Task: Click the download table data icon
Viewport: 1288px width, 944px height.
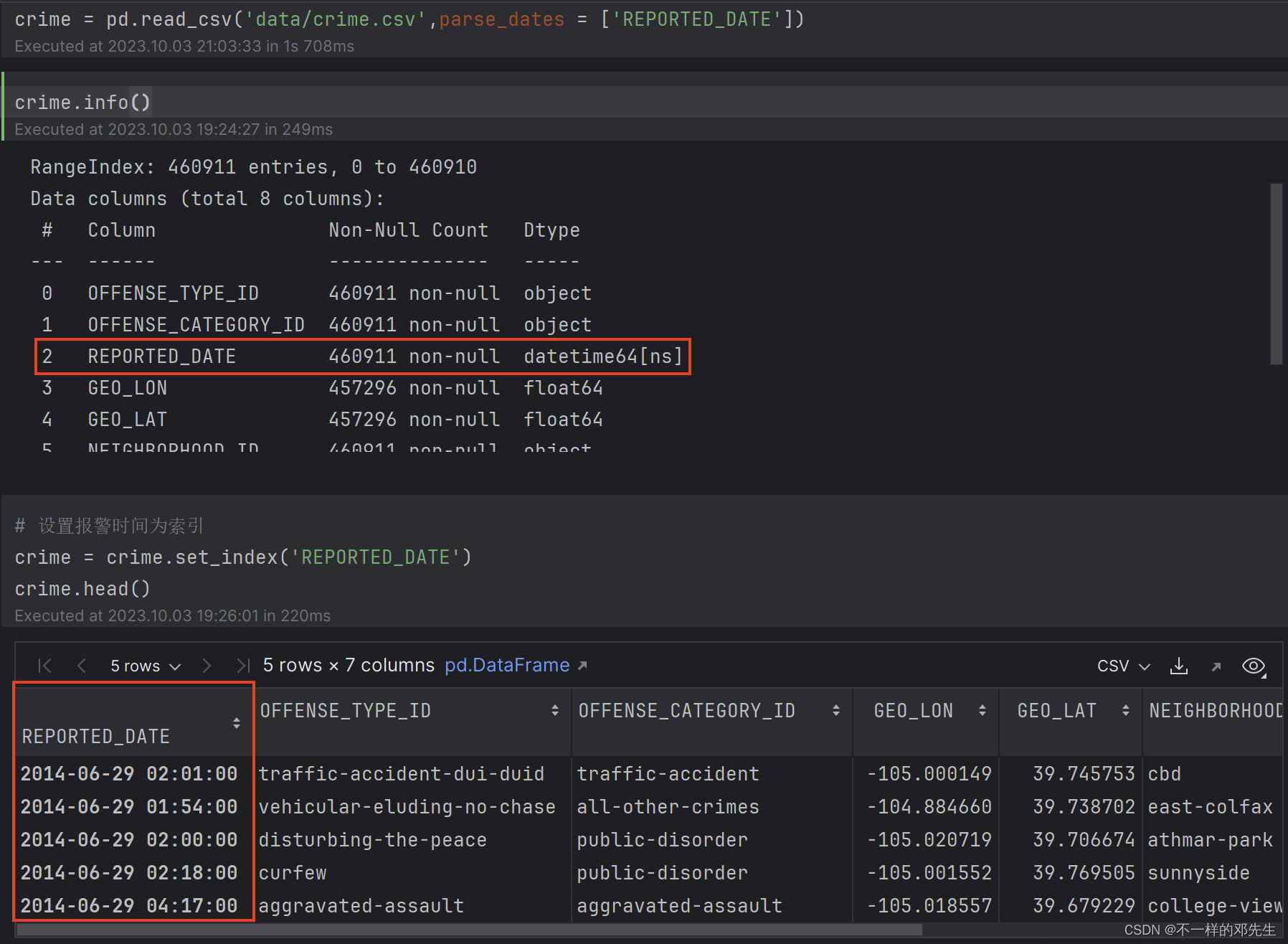Action: coord(1178,666)
